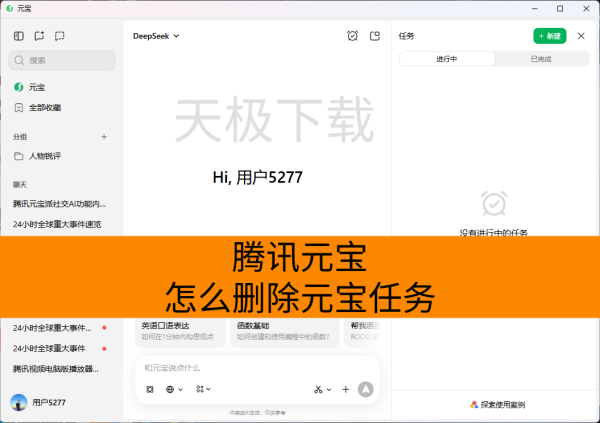
Task: Click the plus attachment icon in input box
Action: (x=346, y=389)
